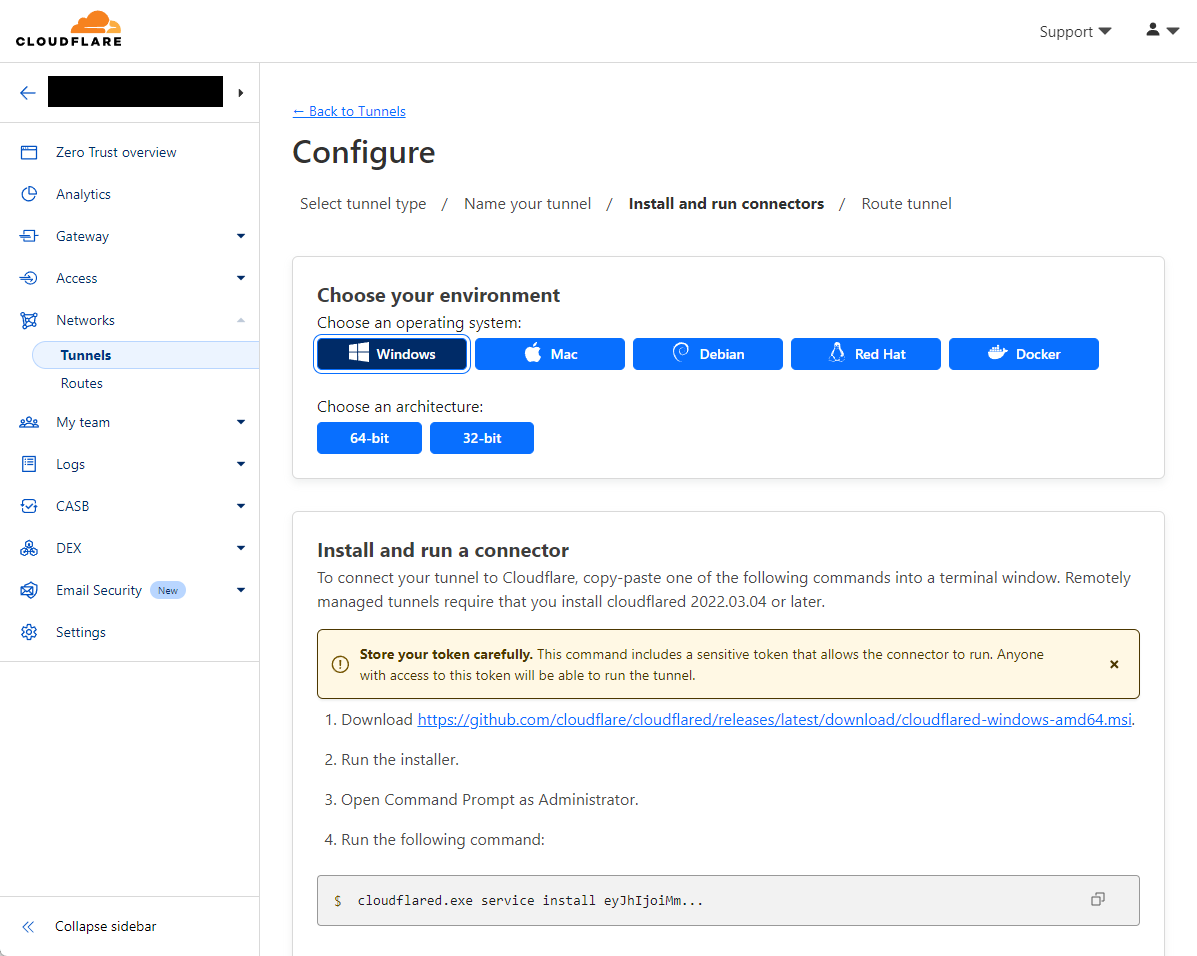Choose Windows operating system
The width and height of the screenshot is (1197, 956).
[x=392, y=354]
